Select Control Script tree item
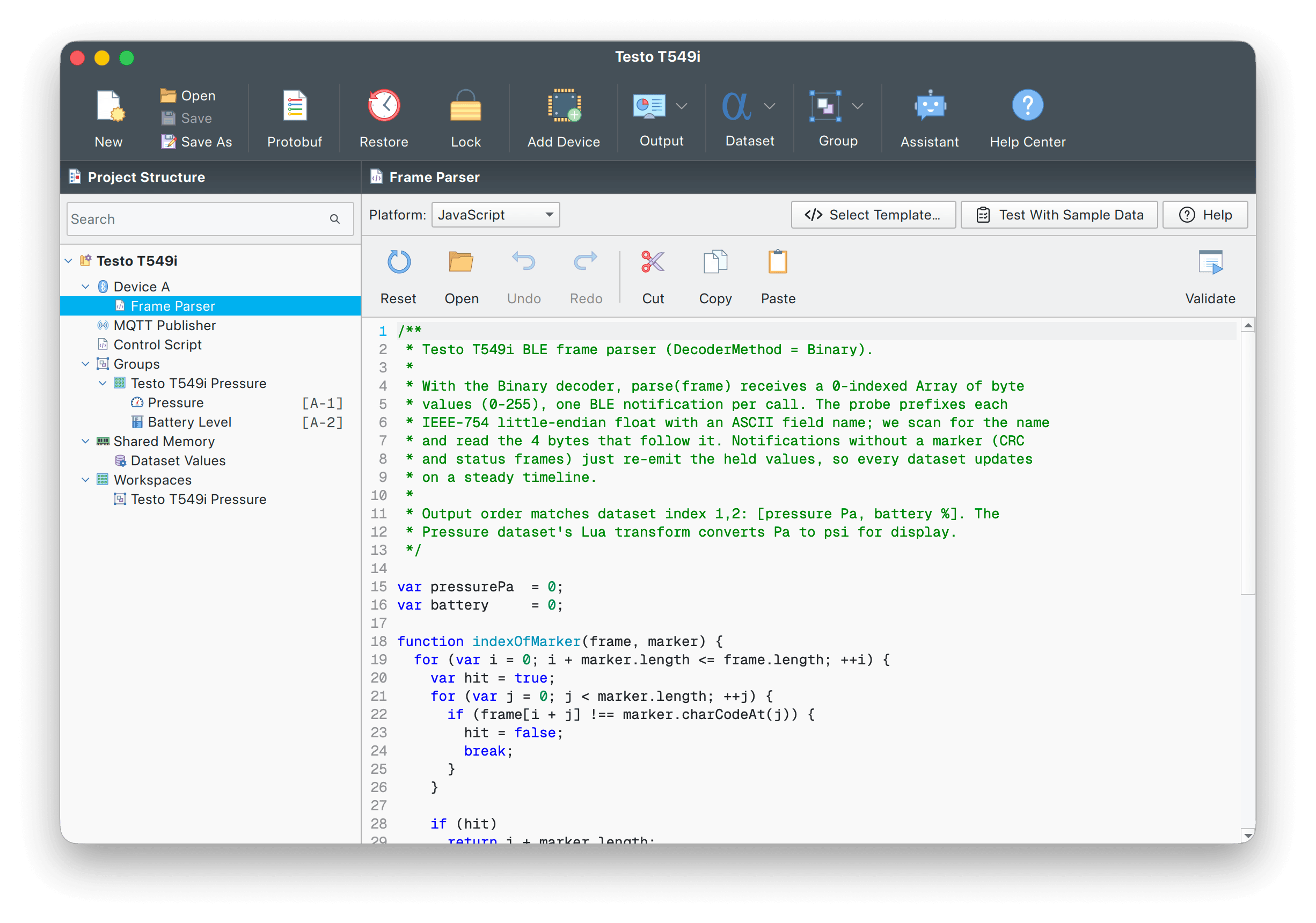This screenshot has height=923, width=1316. click(x=210, y=345)
